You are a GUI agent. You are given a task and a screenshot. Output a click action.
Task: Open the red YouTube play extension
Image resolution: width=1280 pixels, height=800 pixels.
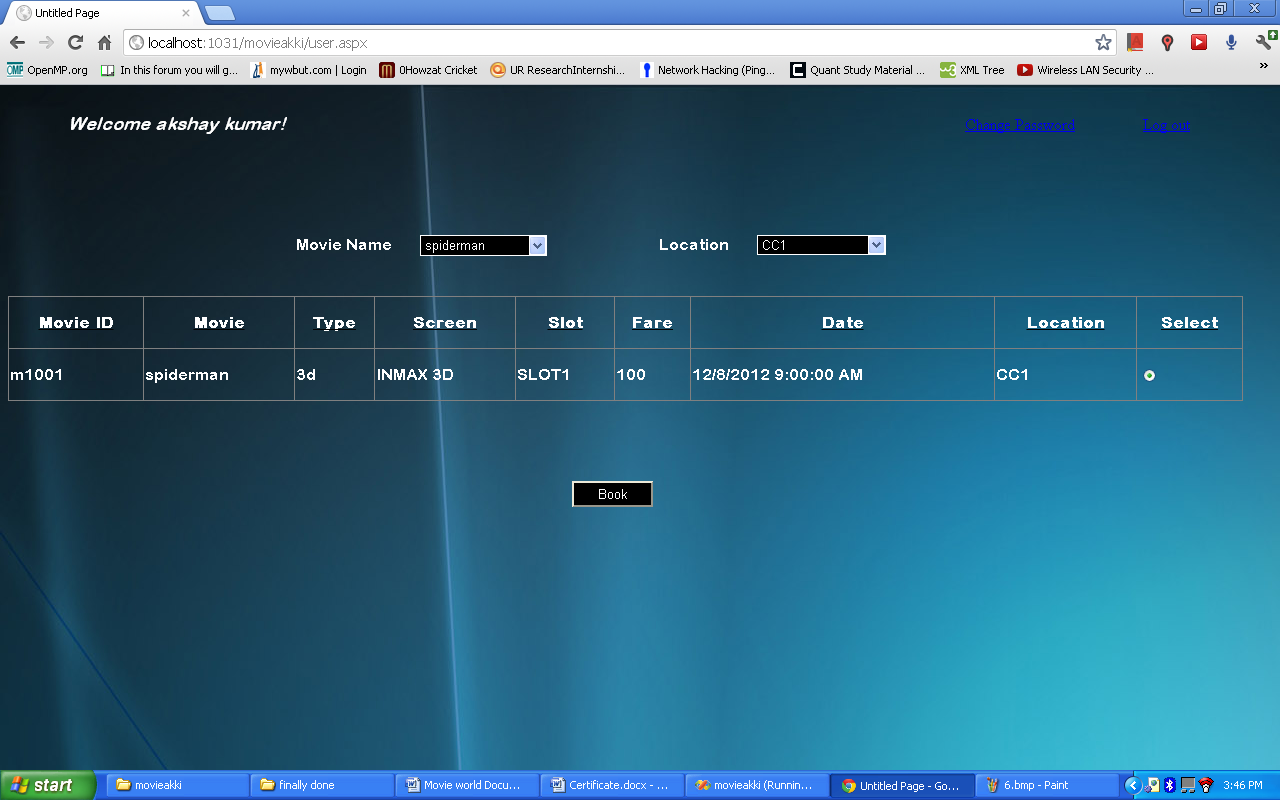click(x=1199, y=43)
